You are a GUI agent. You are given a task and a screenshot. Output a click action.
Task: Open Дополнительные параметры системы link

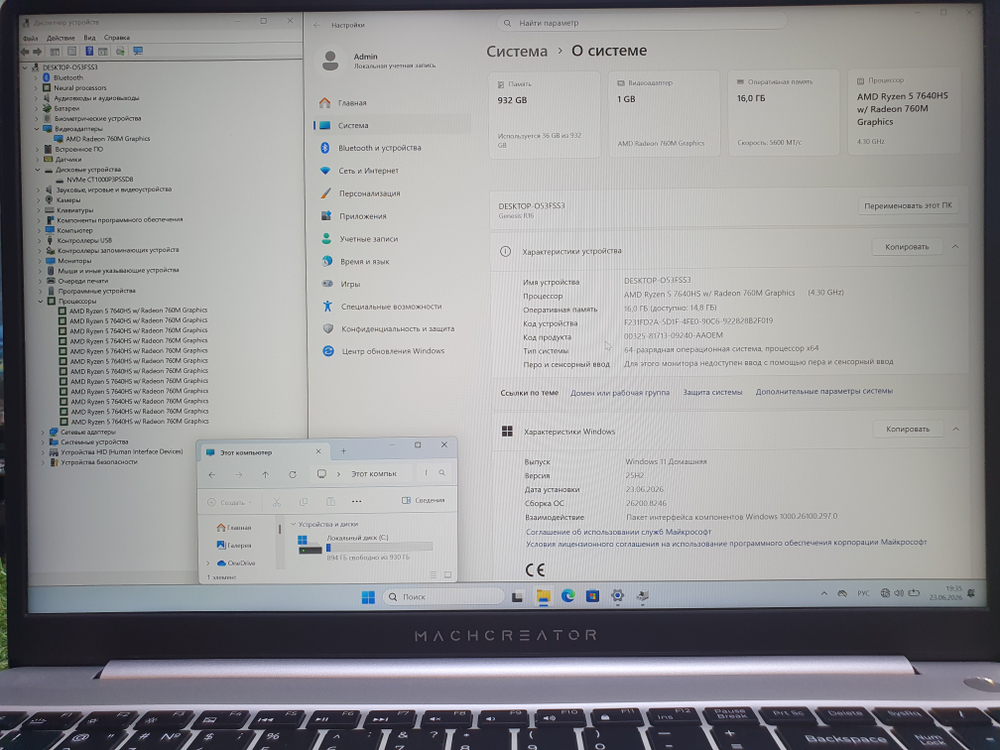click(824, 392)
